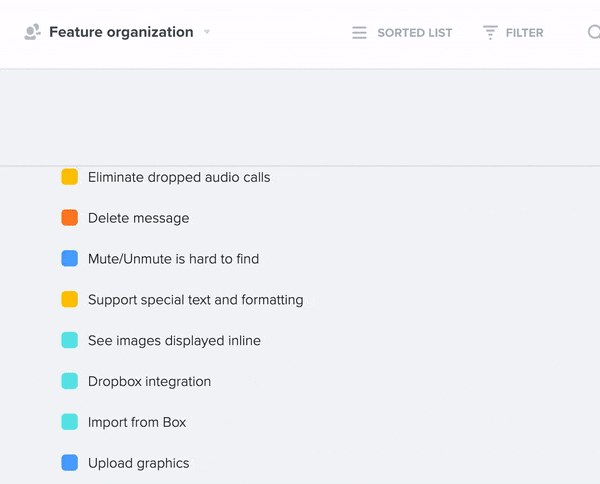Click orange status square for Delete message
The image size is (600, 484).
click(70, 217)
